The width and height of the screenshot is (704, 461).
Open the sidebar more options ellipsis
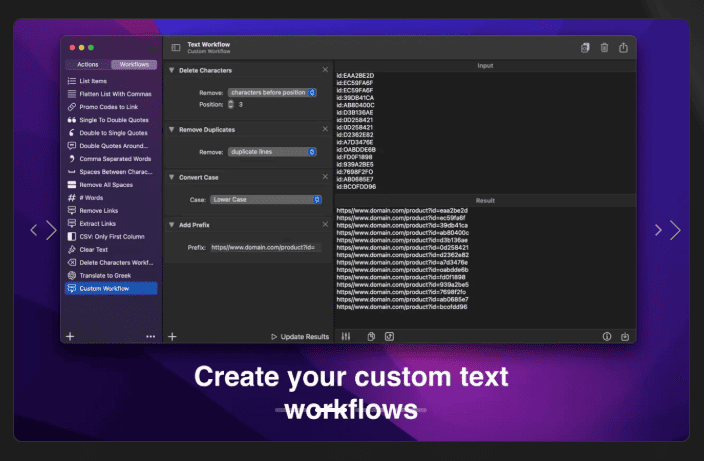150,337
